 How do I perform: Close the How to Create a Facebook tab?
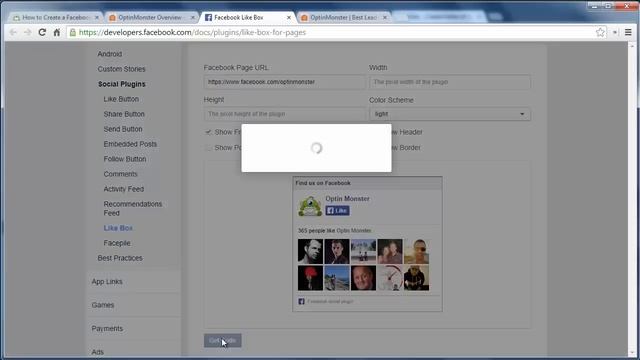click(97, 18)
